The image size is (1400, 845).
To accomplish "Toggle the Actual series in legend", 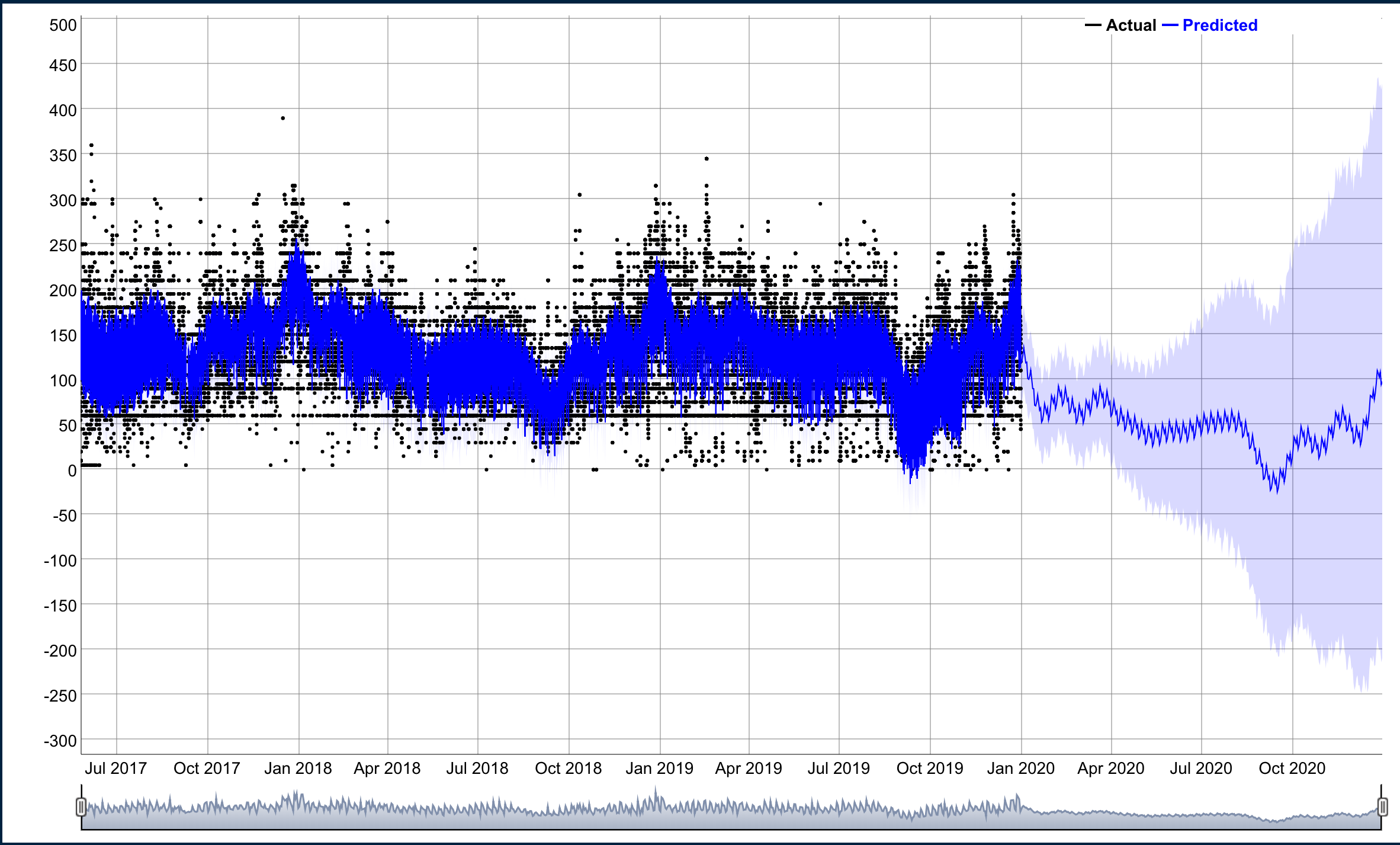I will pyautogui.click(x=1131, y=25).
